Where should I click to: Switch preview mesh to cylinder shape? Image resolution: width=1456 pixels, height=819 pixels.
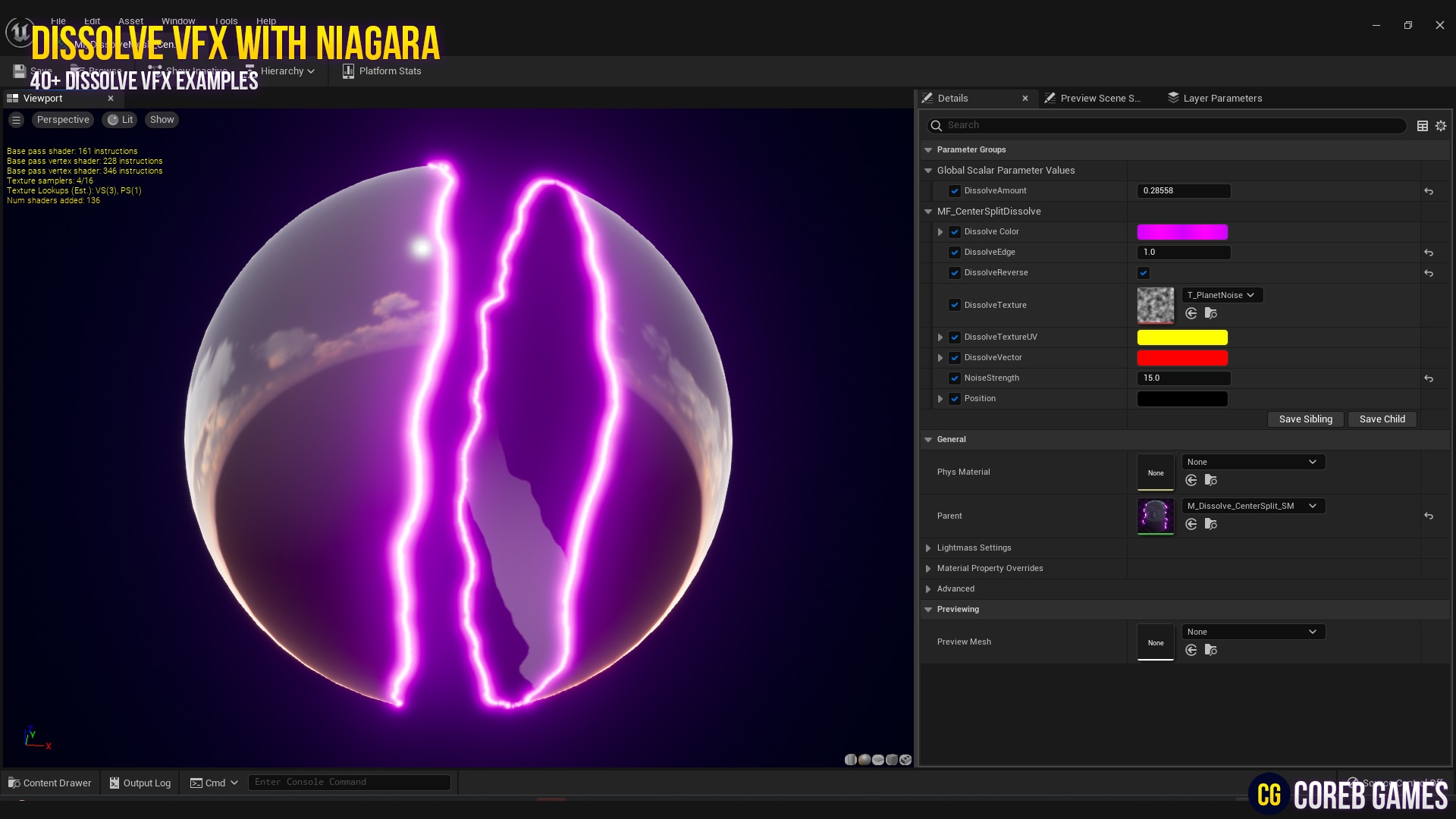(851, 760)
